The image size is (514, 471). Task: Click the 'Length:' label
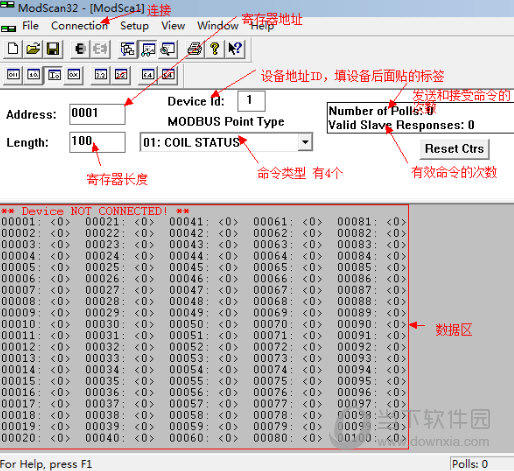[27, 143]
